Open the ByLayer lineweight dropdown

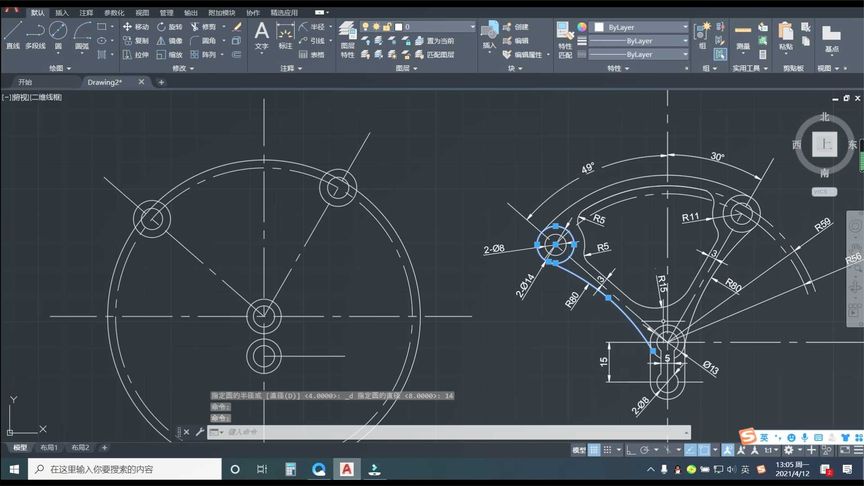[639, 41]
